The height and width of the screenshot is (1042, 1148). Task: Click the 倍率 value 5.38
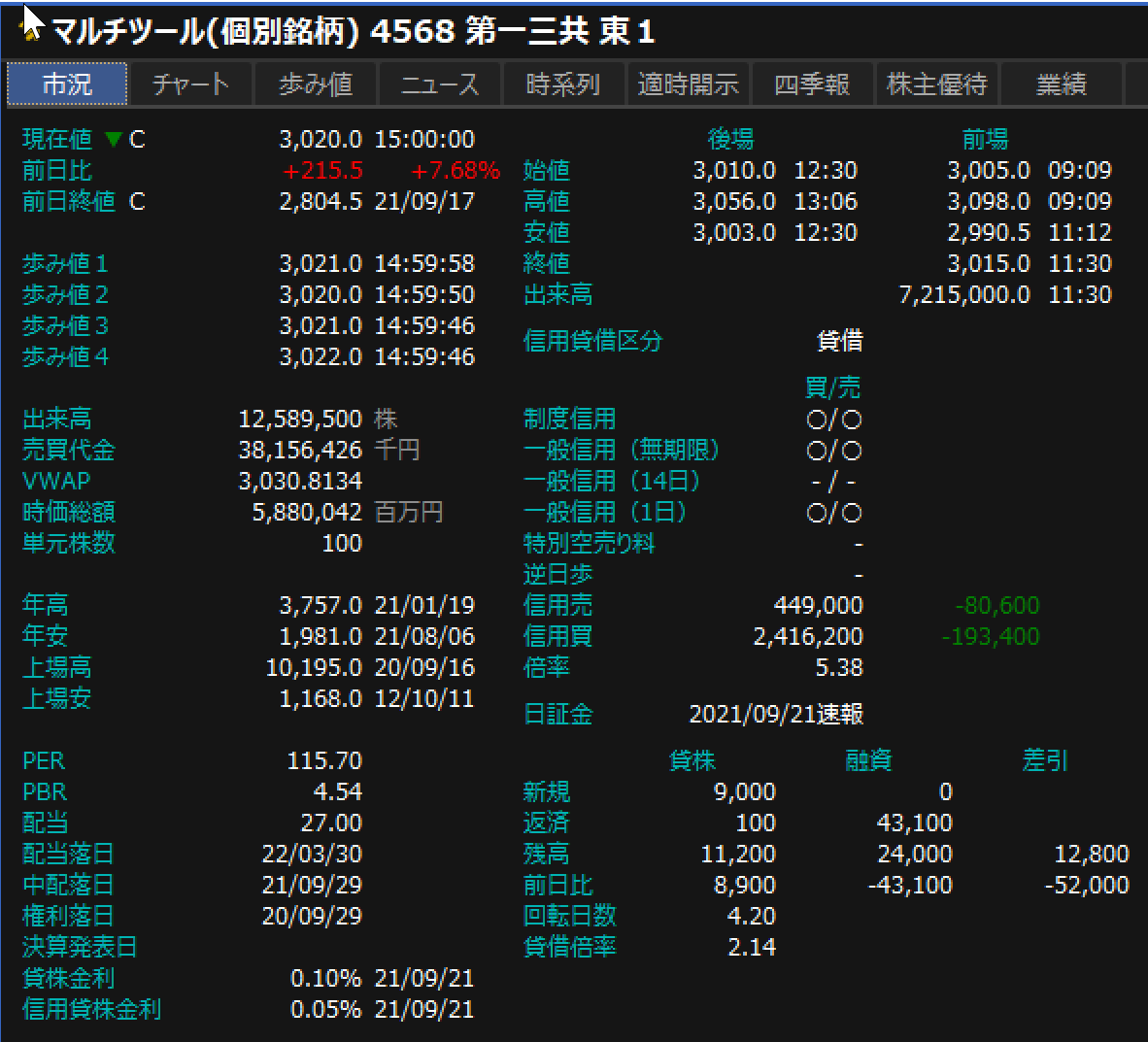(x=839, y=668)
